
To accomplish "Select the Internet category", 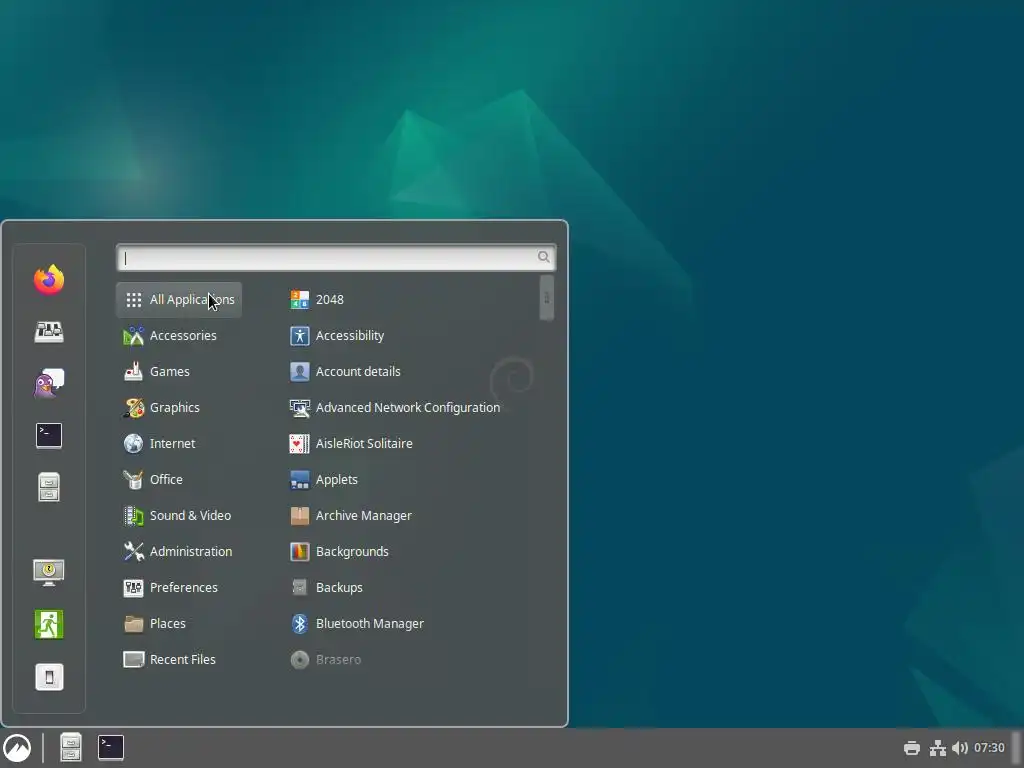I will click(x=179, y=443).
